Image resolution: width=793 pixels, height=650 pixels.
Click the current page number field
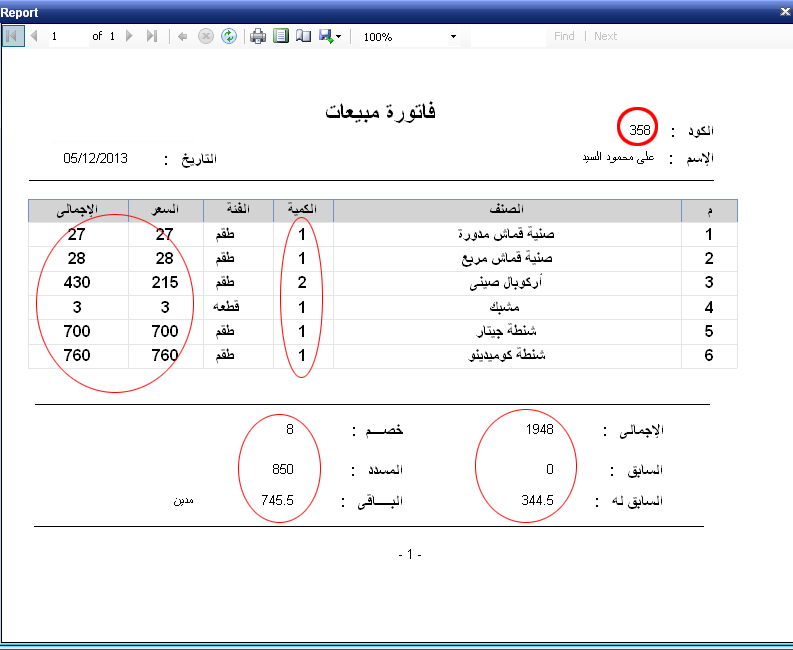(x=68, y=36)
